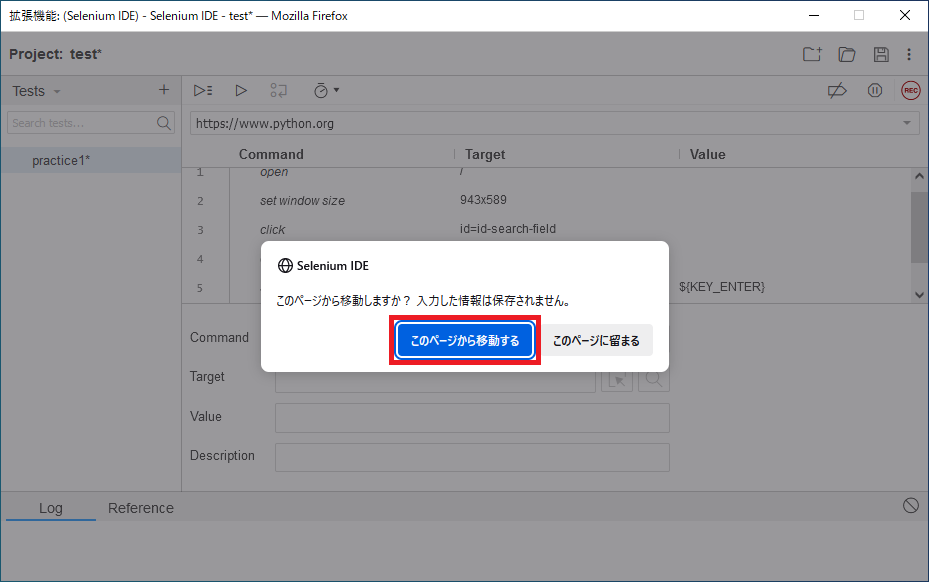This screenshot has width=929, height=582.
Task: Save the project with the disk icon
Action: coord(881,55)
